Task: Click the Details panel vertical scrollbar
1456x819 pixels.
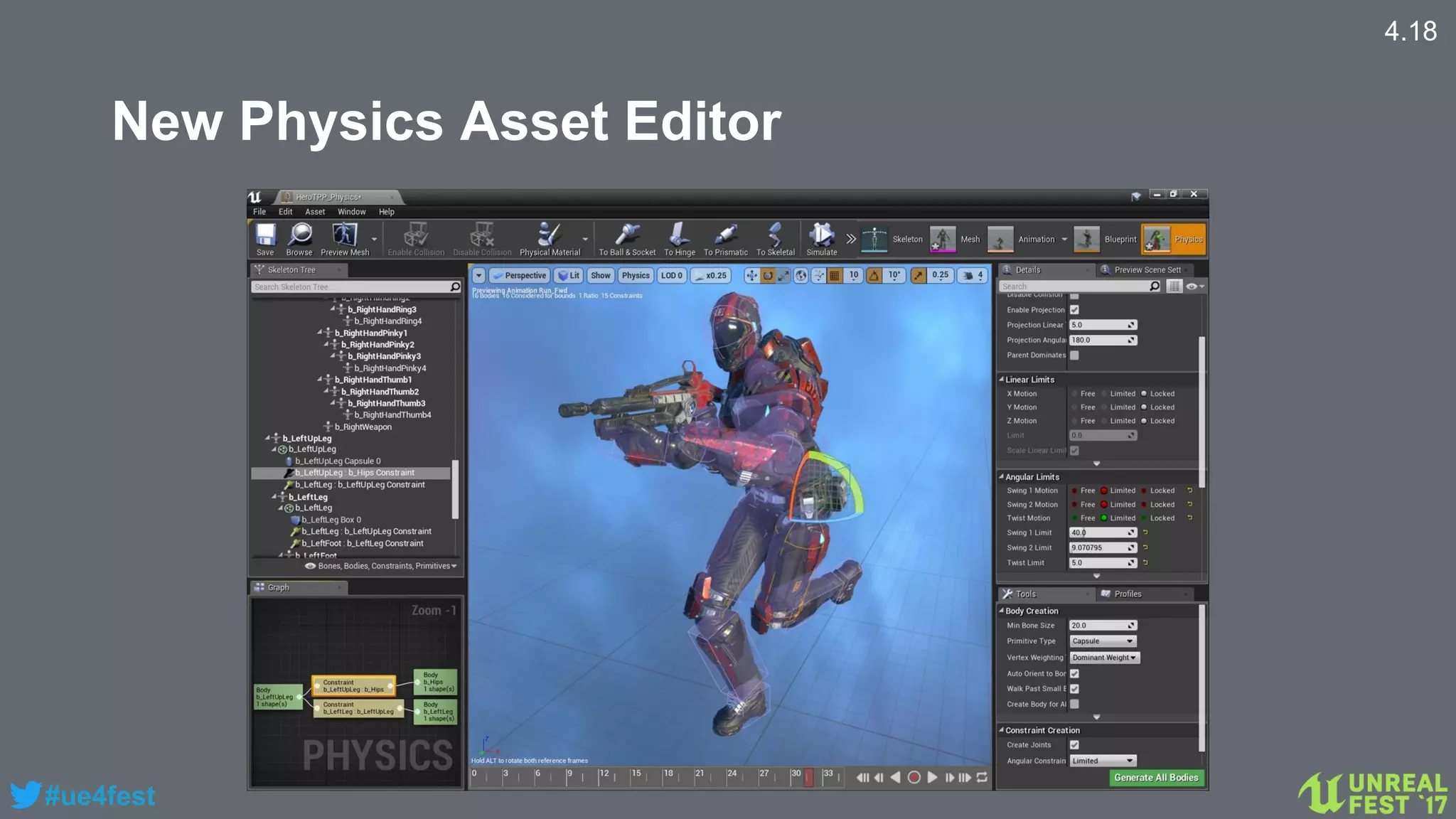Action: (x=1202, y=411)
